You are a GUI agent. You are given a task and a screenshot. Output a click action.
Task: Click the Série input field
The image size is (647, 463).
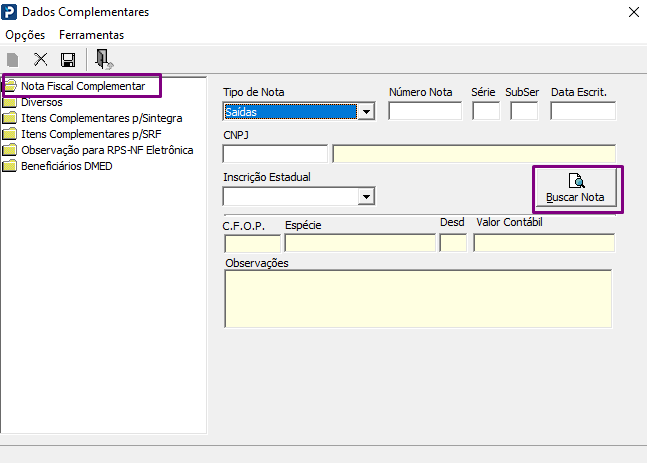tap(486, 111)
